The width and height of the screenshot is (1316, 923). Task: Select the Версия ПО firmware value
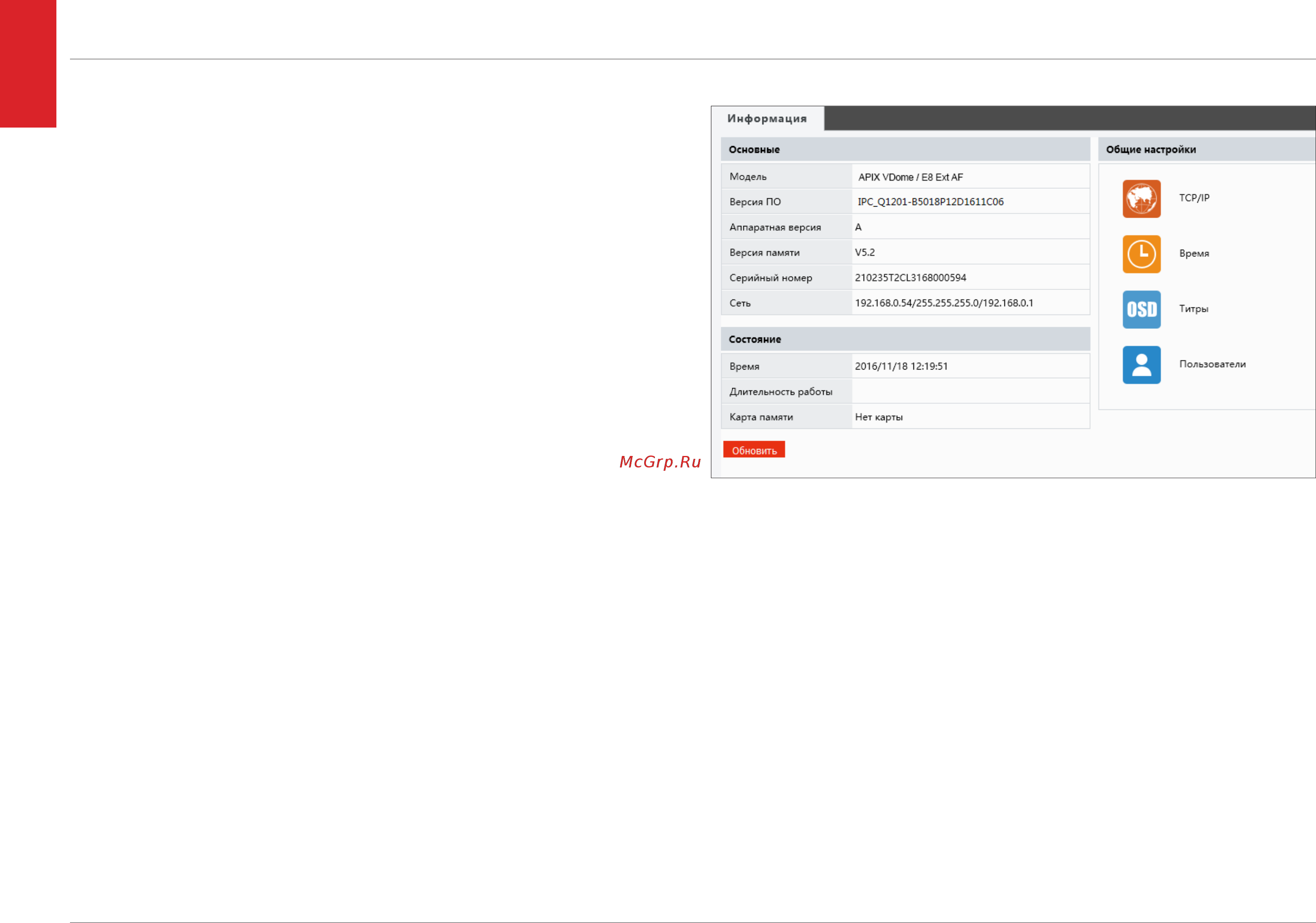[930, 202]
